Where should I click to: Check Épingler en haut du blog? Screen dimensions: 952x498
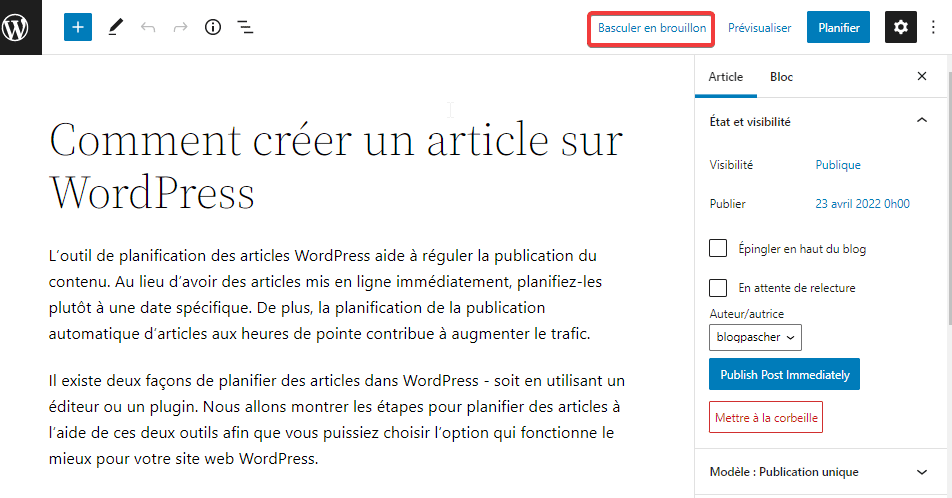(x=718, y=248)
